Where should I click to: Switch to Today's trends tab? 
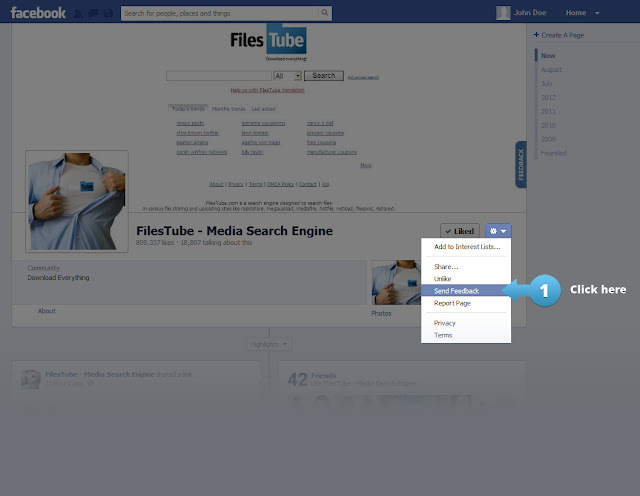(188, 109)
